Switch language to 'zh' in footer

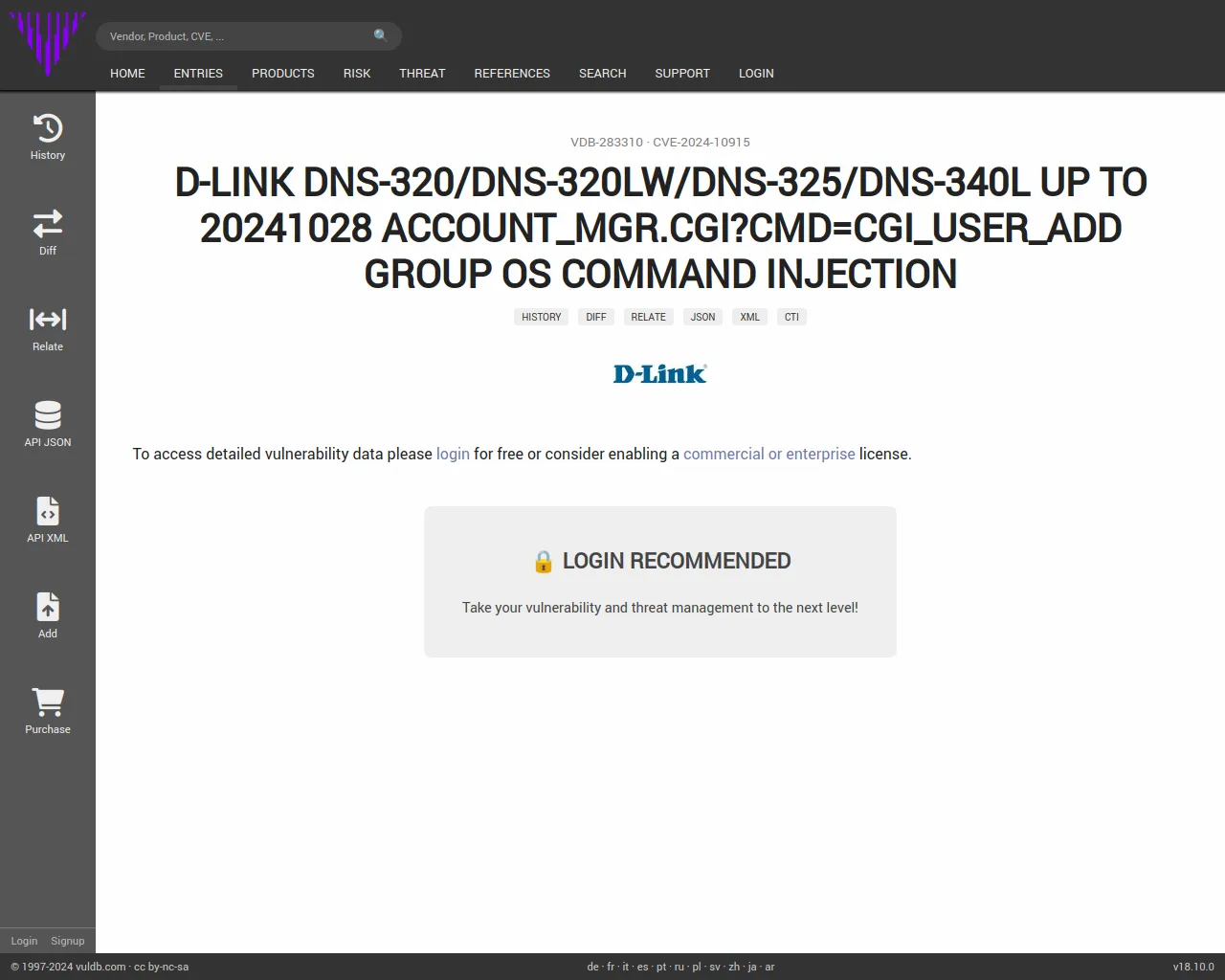pyautogui.click(x=734, y=967)
